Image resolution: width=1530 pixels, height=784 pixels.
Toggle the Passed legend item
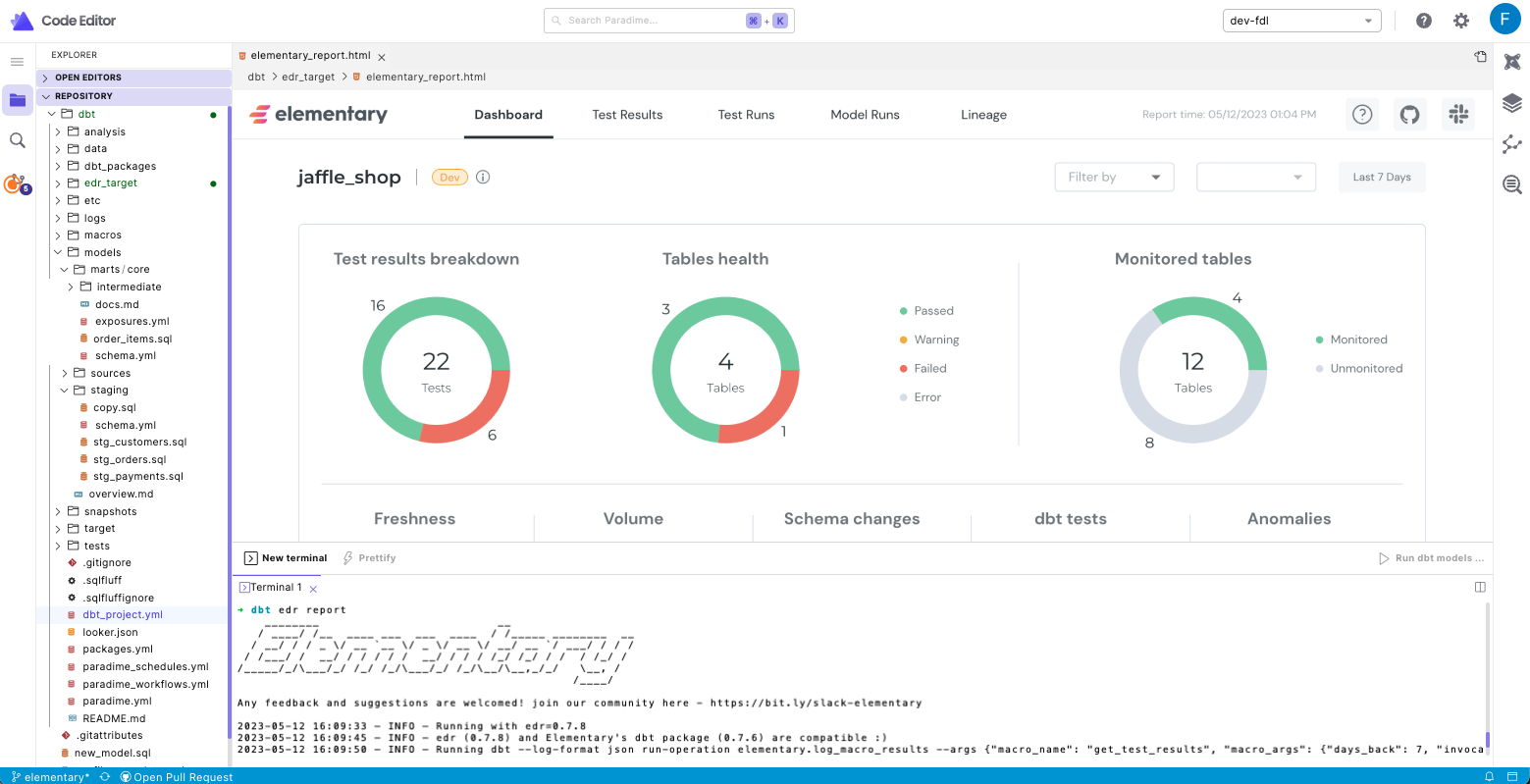pos(932,311)
